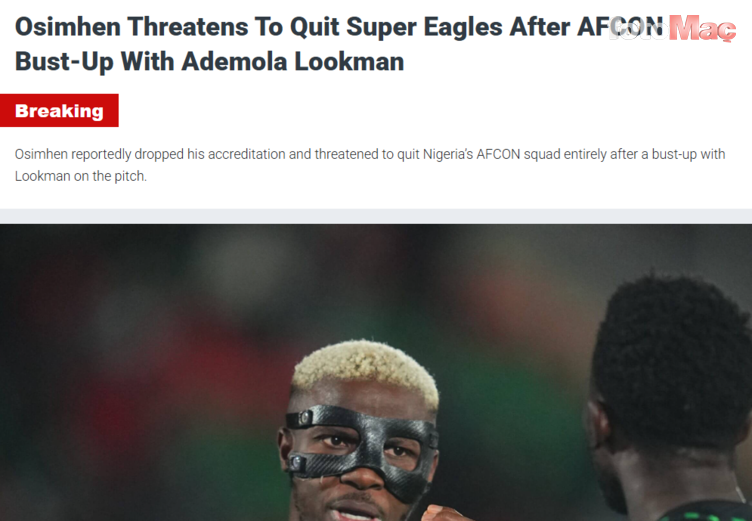
Task: Click the masked player's blond hair
Action: [365, 369]
